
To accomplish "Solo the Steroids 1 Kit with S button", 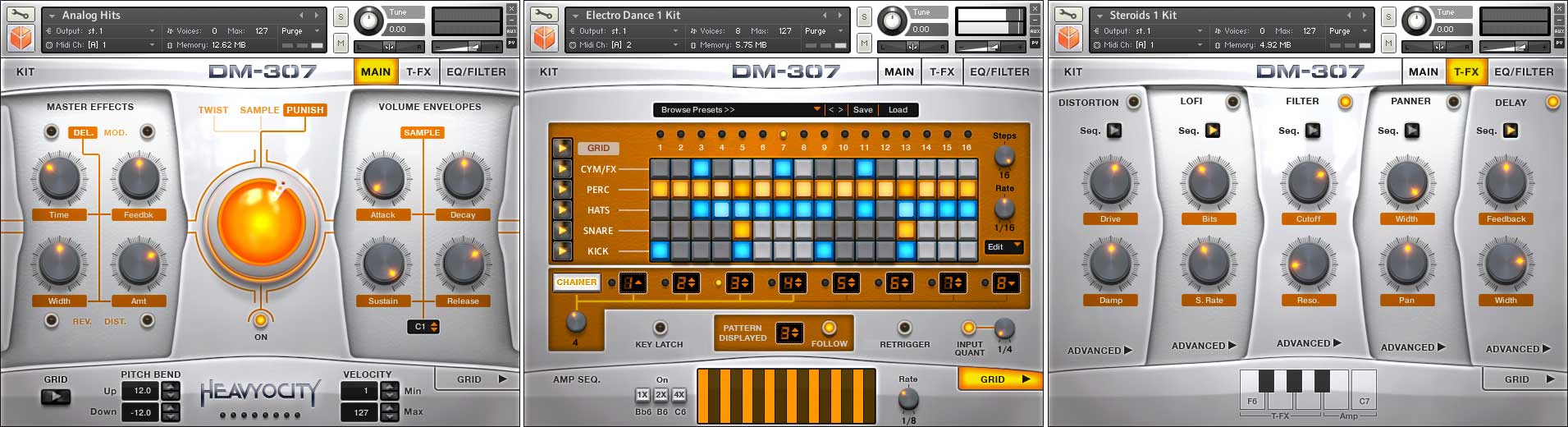I will pyautogui.click(x=1388, y=16).
